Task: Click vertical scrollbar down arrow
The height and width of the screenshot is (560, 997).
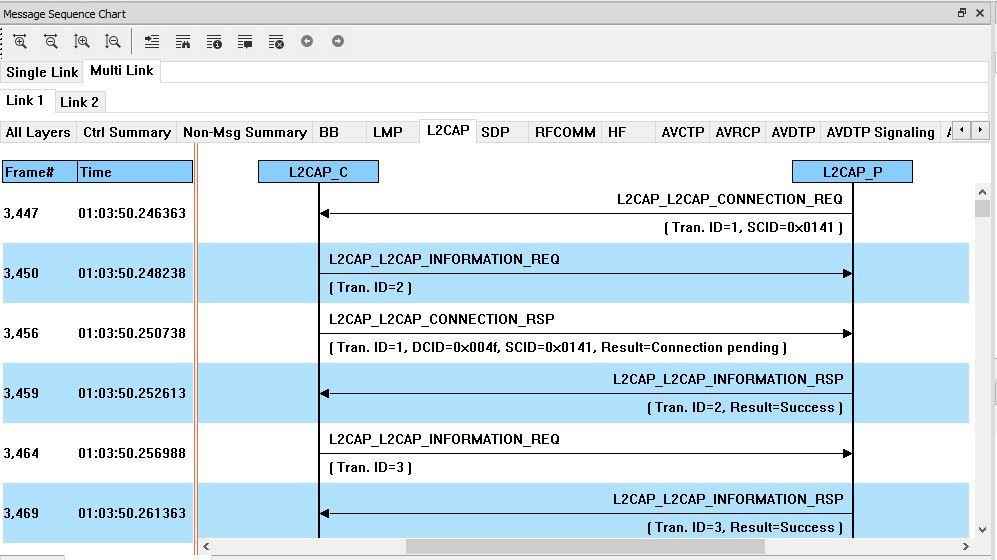Action: pos(982,529)
